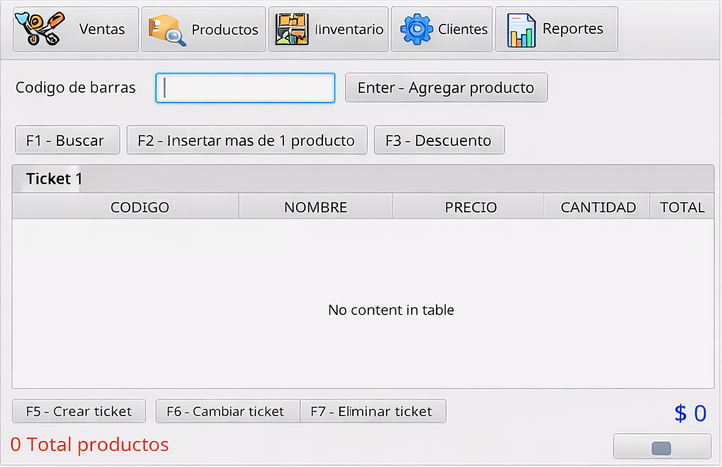Viewport: 722px width, 467px height.
Task: Switch tickets using F6 - Cambiar ticket
Action: coord(227,411)
